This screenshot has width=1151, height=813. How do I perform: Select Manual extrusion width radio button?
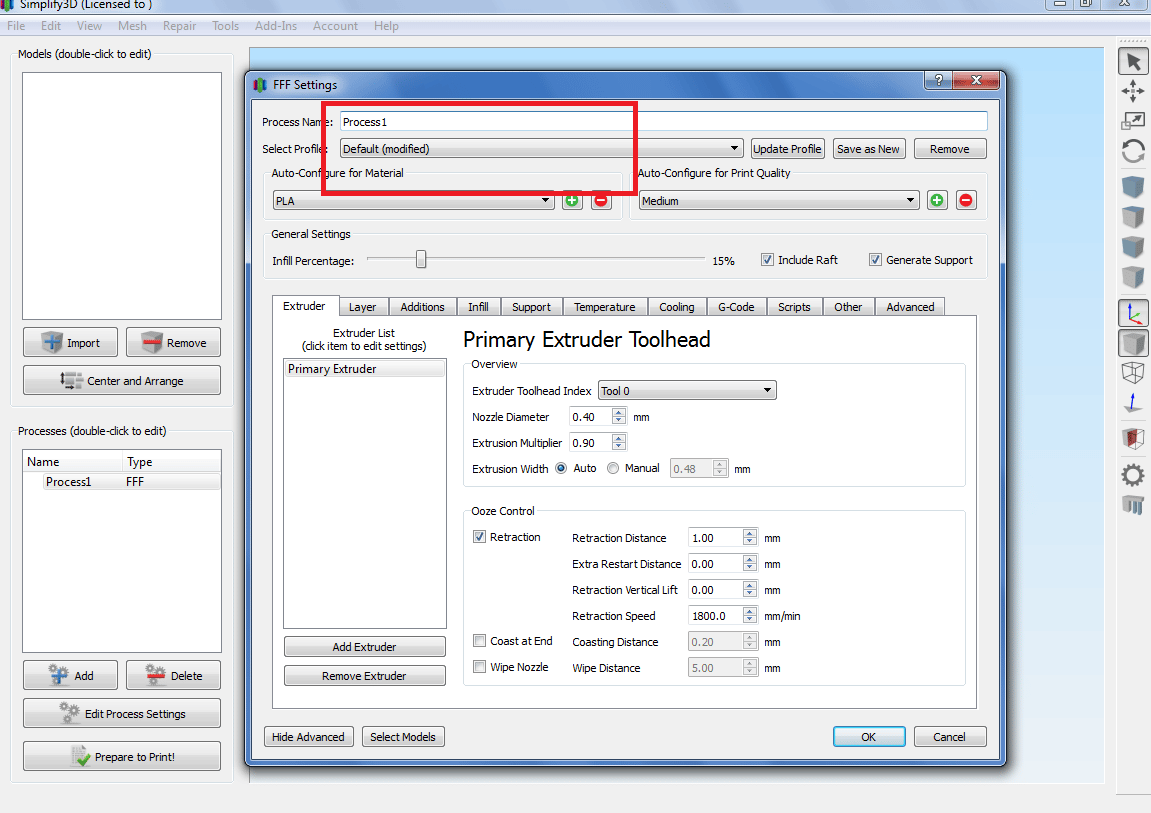pyautogui.click(x=613, y=468)
